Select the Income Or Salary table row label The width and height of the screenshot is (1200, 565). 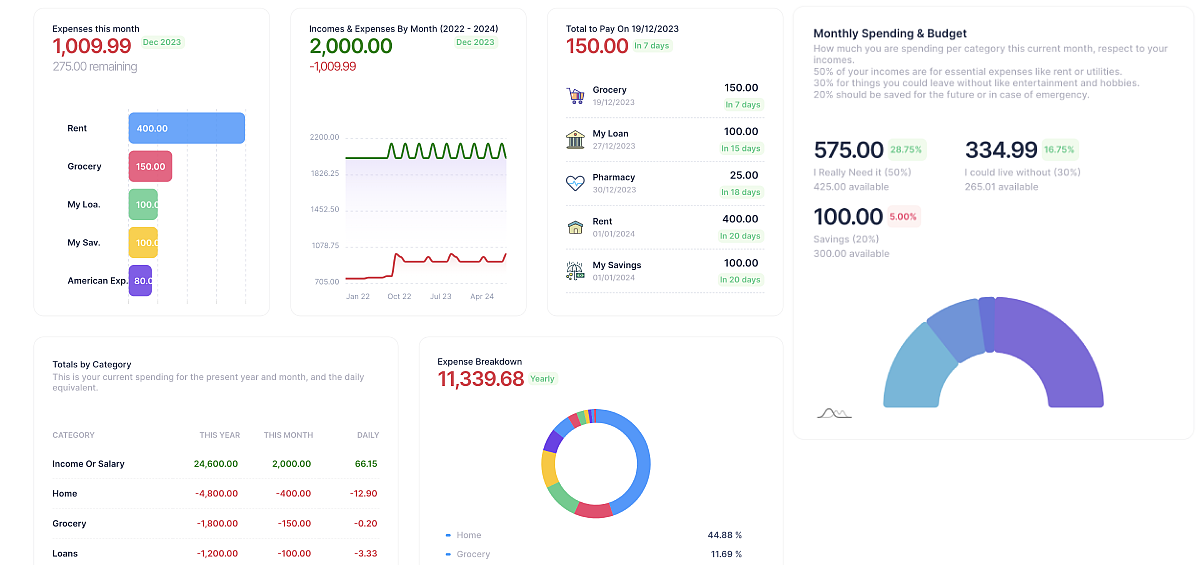coord(88,464)
